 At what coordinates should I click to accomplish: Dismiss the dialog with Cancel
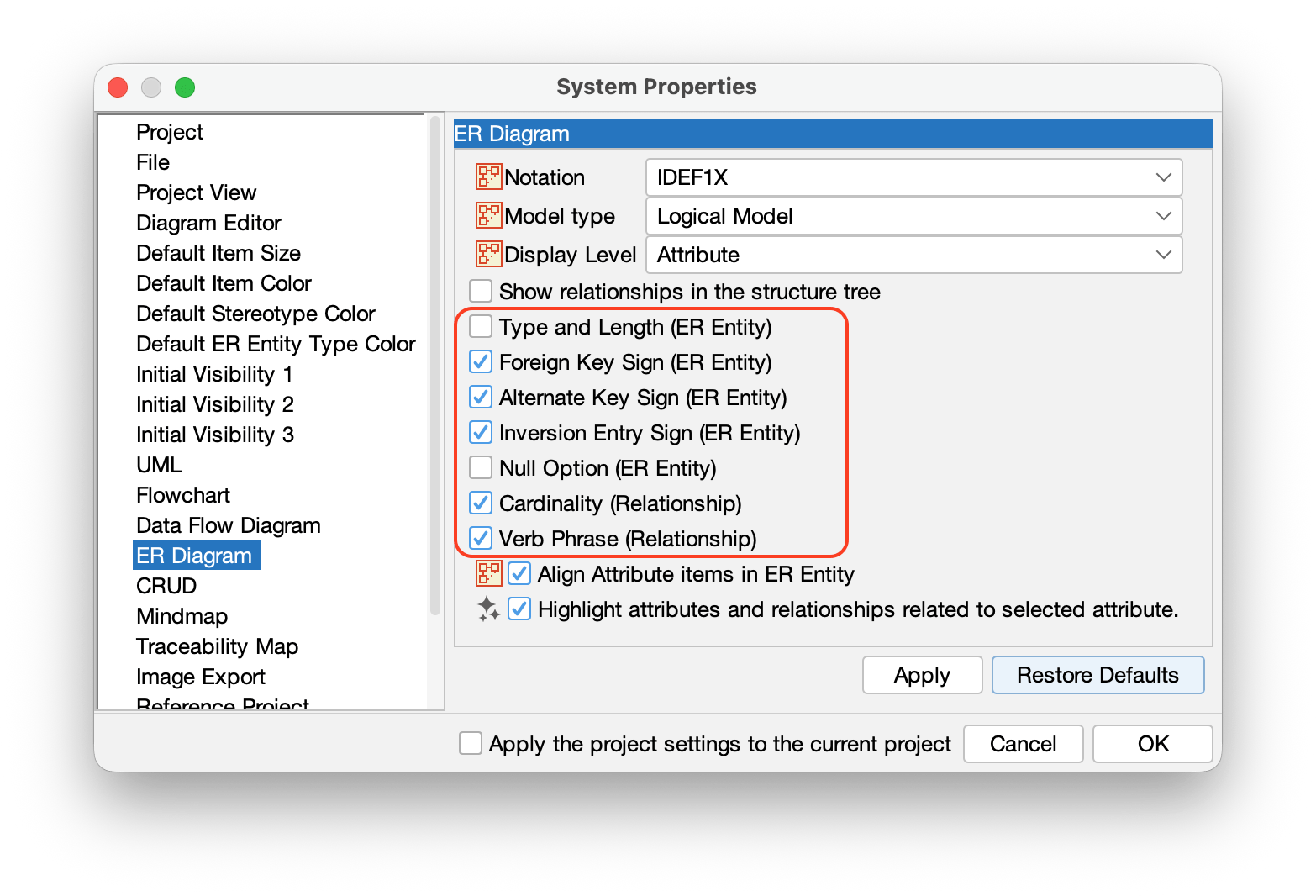[1023, 743]
